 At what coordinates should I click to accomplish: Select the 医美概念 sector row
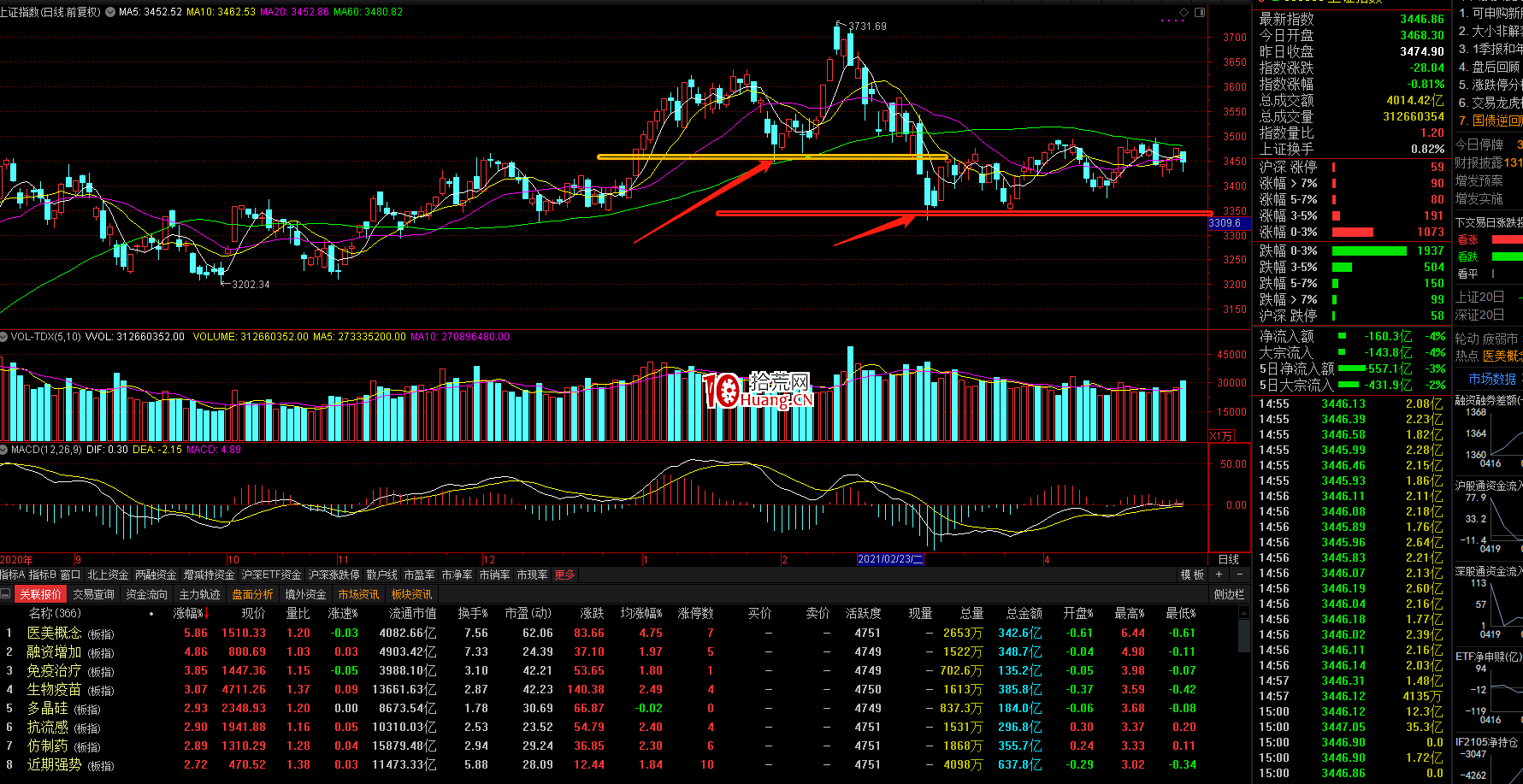pyautogui.click(x=620, y=633)
